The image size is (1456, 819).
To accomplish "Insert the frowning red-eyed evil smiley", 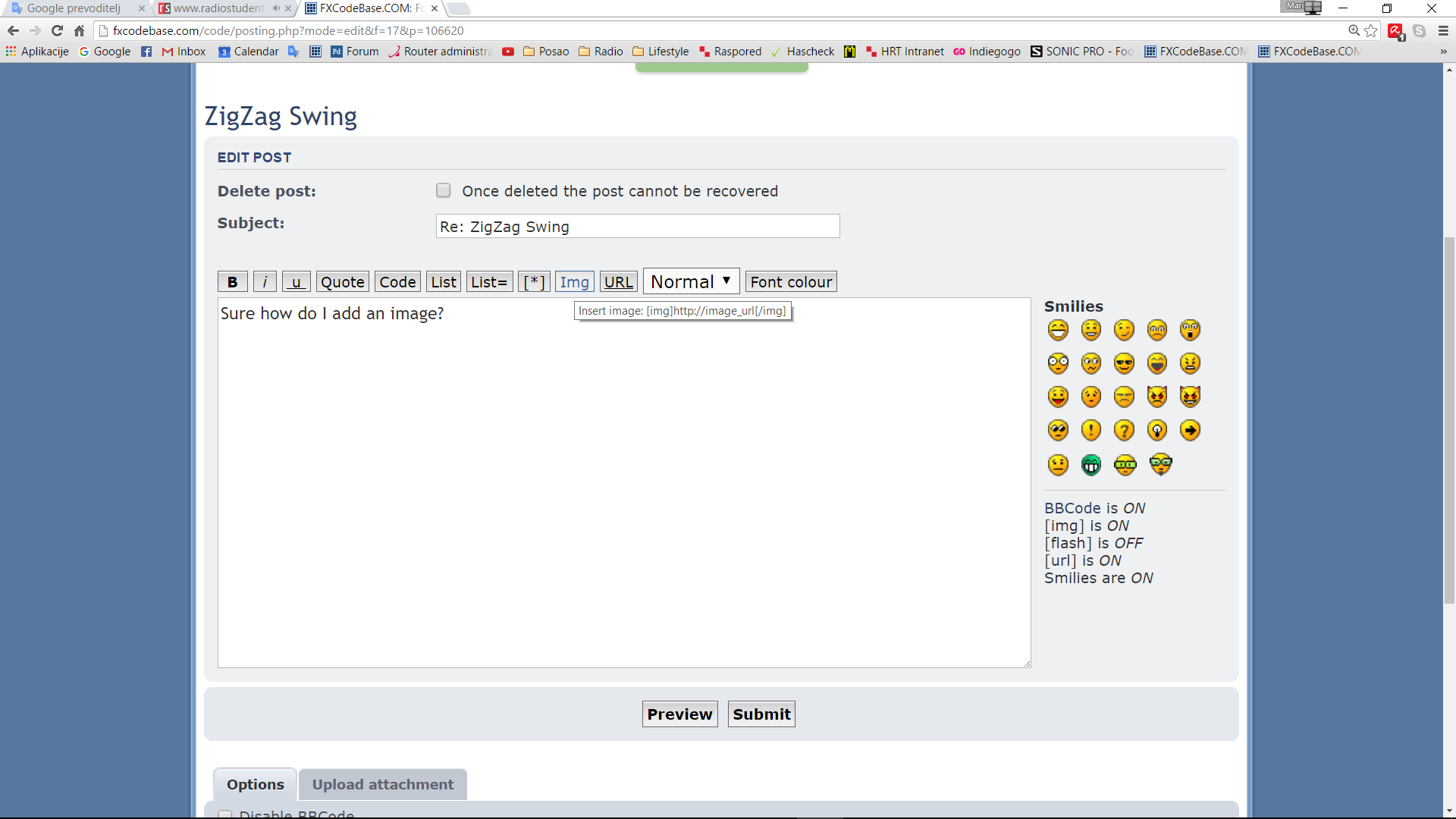I will [1157, 397].
